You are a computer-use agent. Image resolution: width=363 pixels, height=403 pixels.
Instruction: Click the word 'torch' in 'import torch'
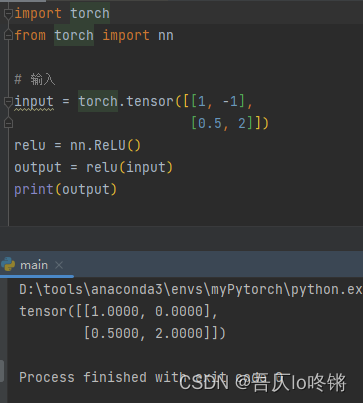click(x=90, y=14)
